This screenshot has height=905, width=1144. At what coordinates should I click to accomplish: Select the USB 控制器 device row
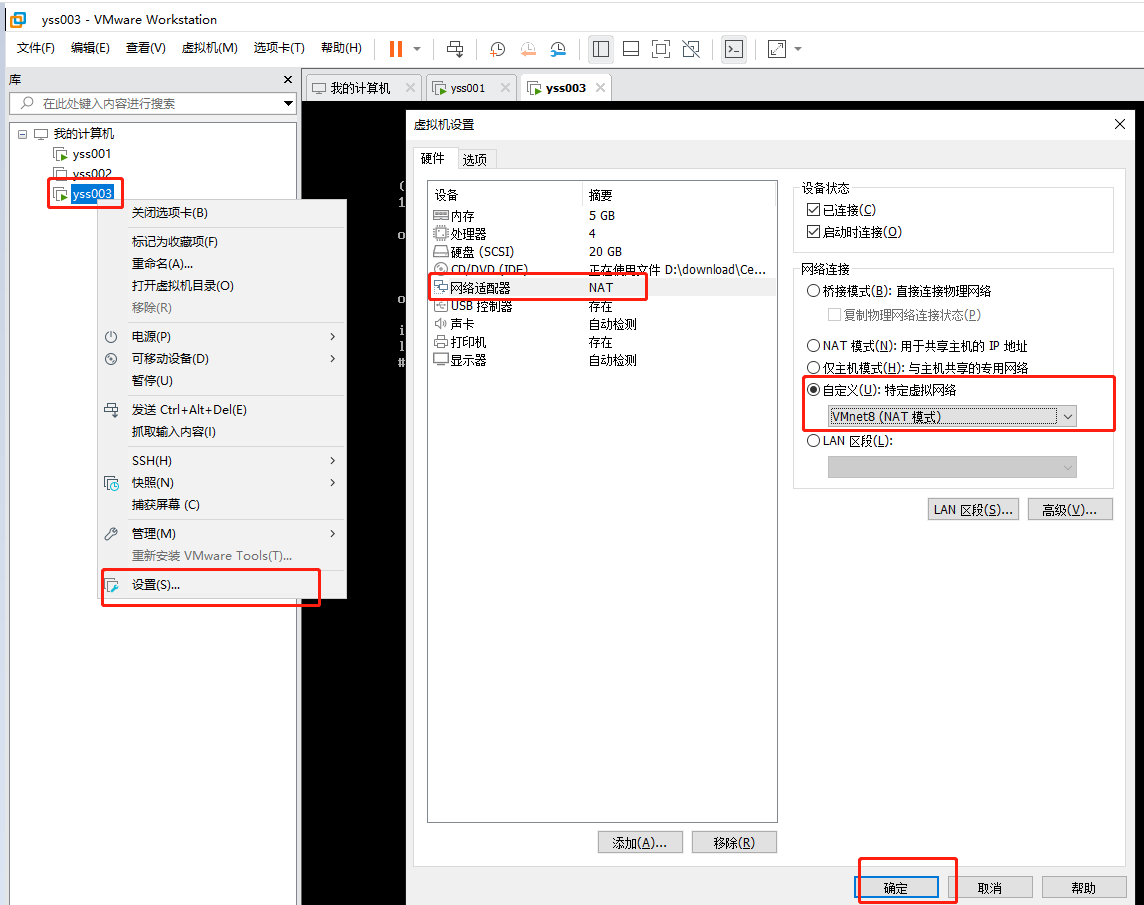[602, 307]
